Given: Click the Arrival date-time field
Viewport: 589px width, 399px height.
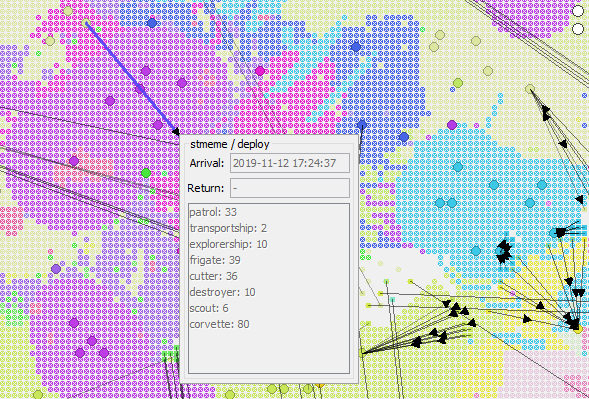Looking at the screenshot, I should pyautogui.click(x=290, y=163).
